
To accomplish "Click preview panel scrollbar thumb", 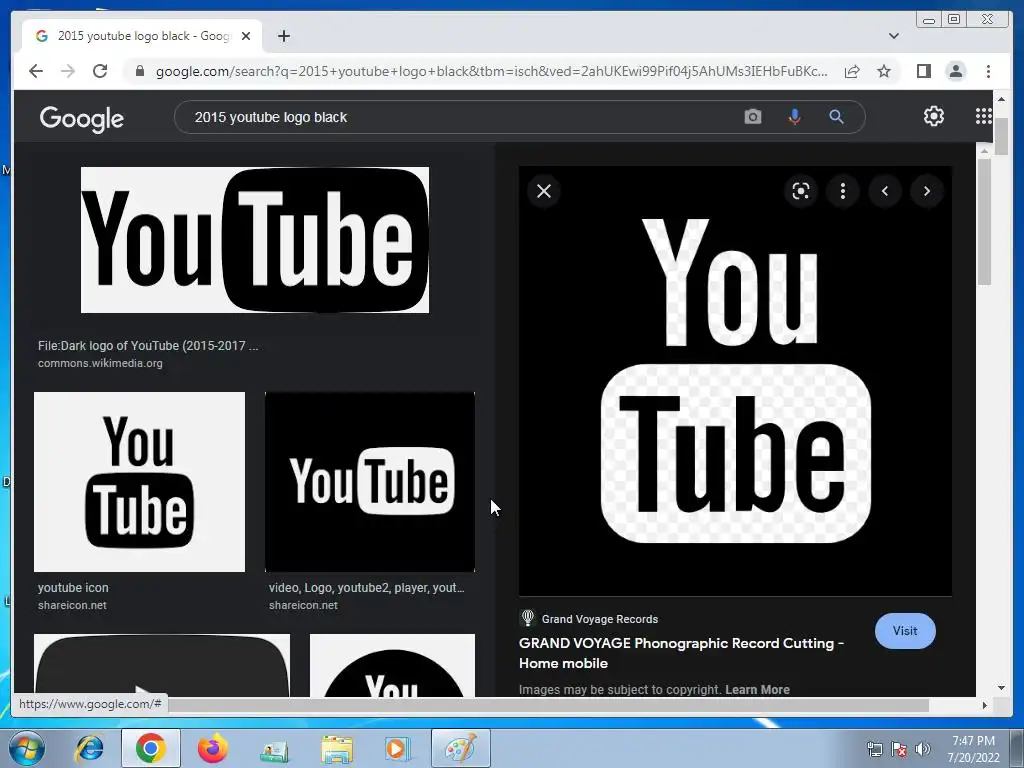I will pyautogui.click(x=984, y=221).
